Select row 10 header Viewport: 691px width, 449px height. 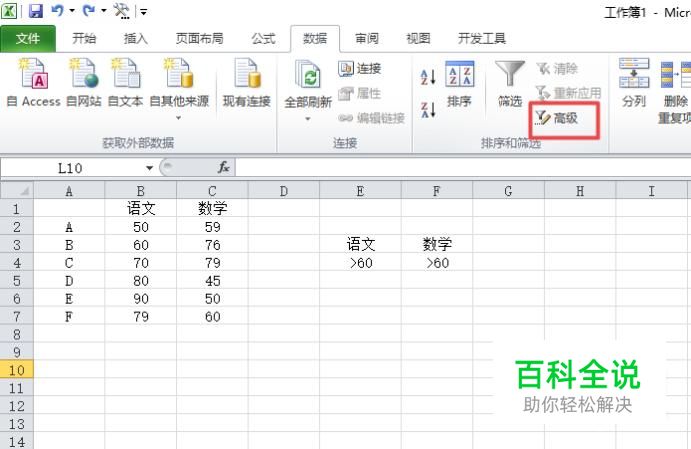coord(17,370)
